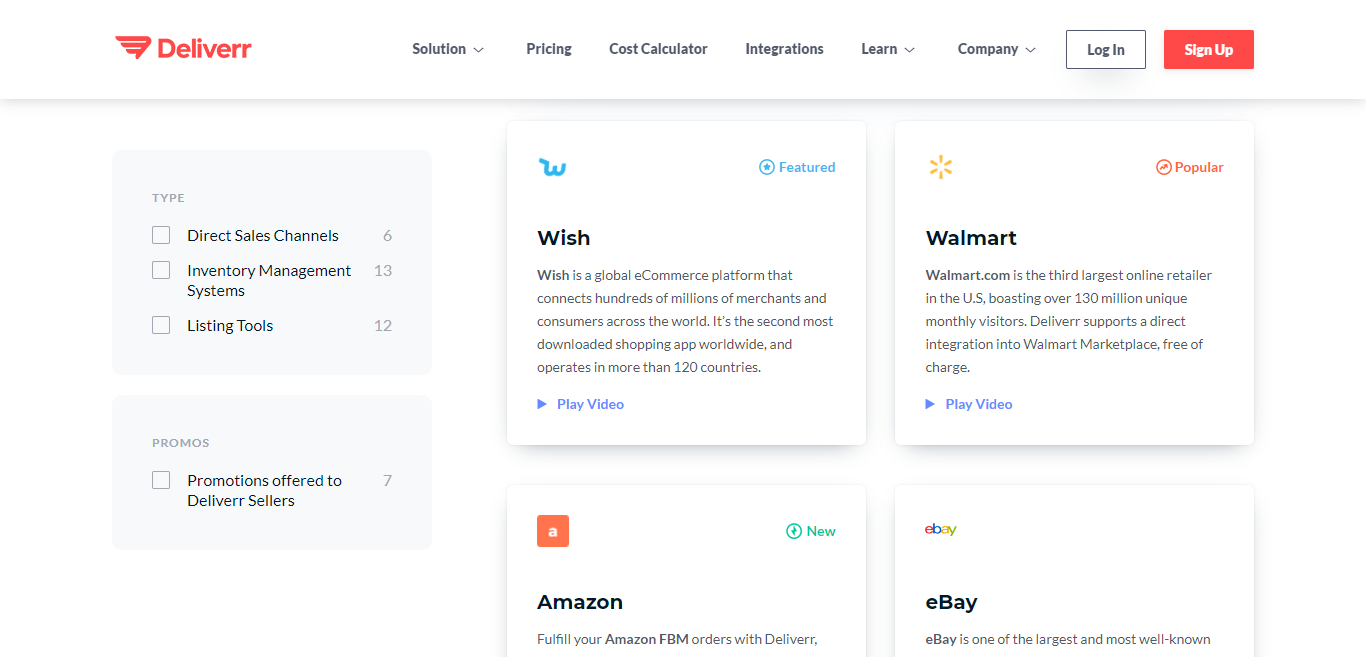This screenshot has height=657, width=1366.
Task: Play the Walmart video
Action: pyautogui.click(x=968, y=404)
